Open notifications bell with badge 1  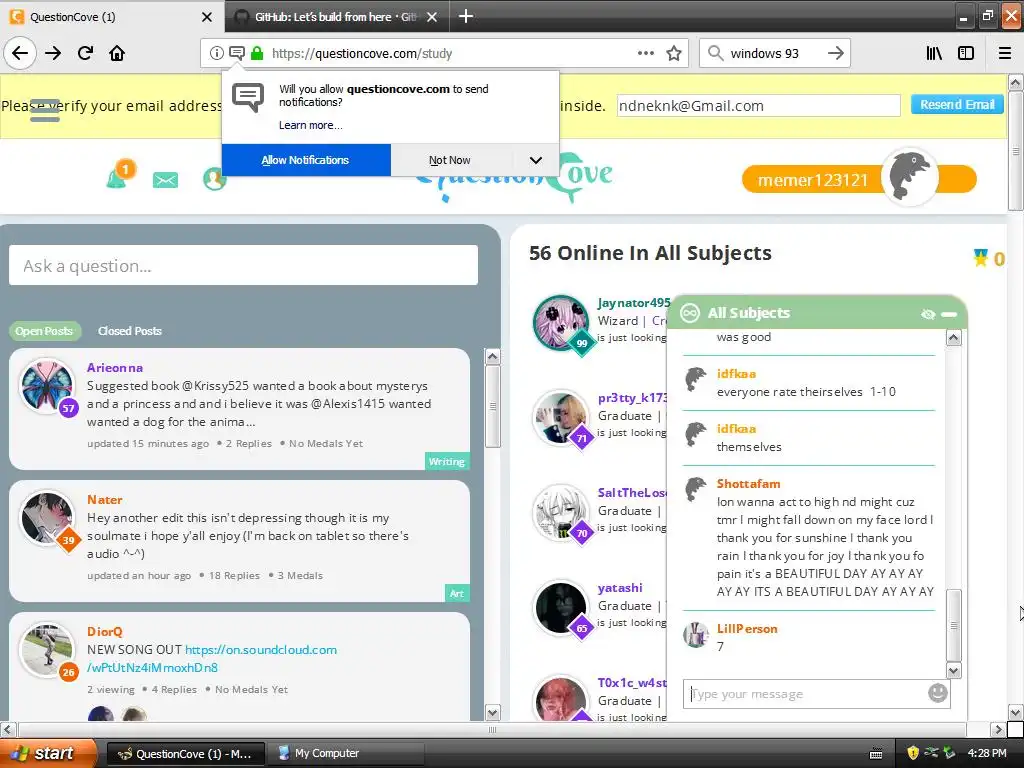coord(119,176)
